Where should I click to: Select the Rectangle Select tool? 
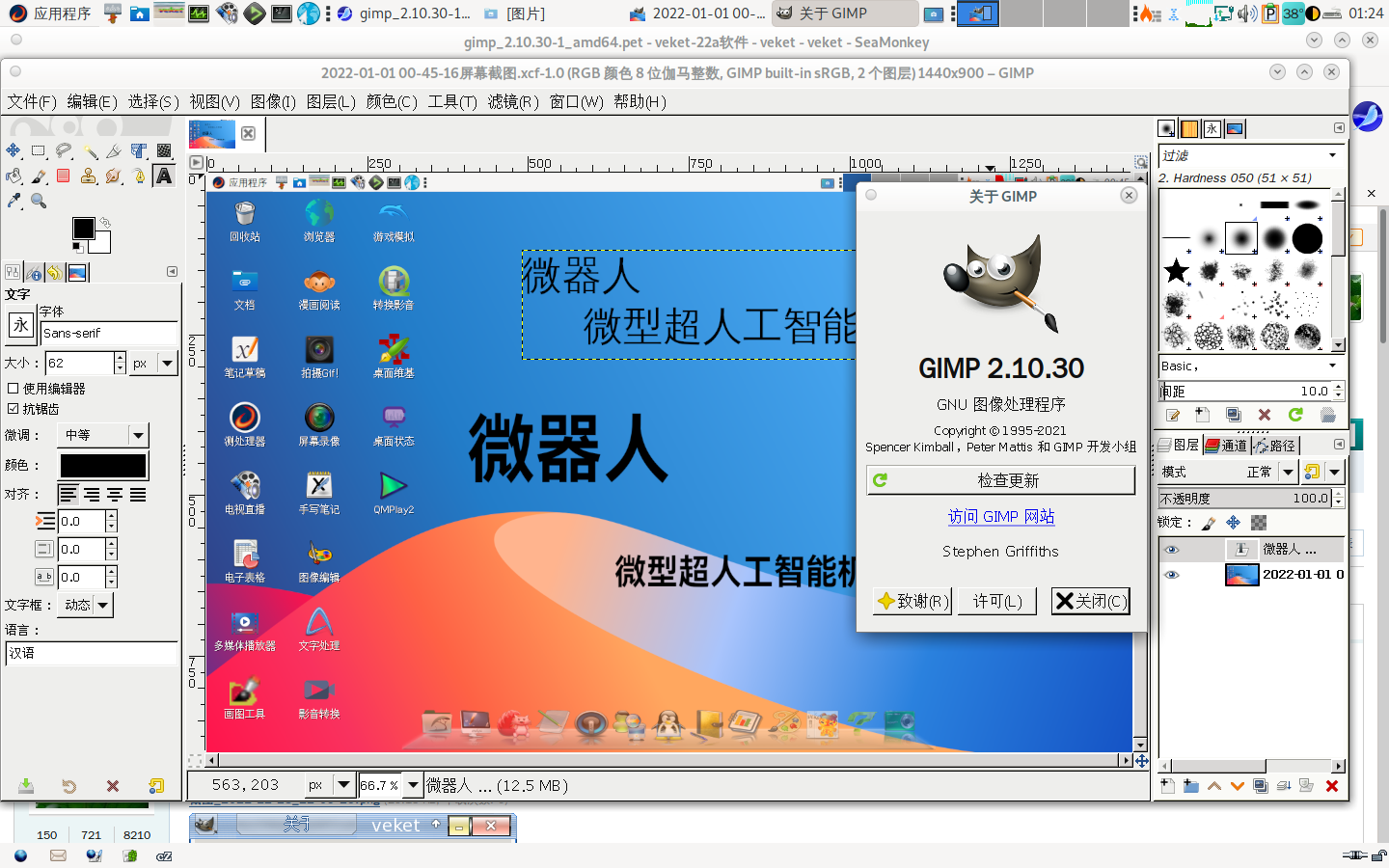coord(39,150)
